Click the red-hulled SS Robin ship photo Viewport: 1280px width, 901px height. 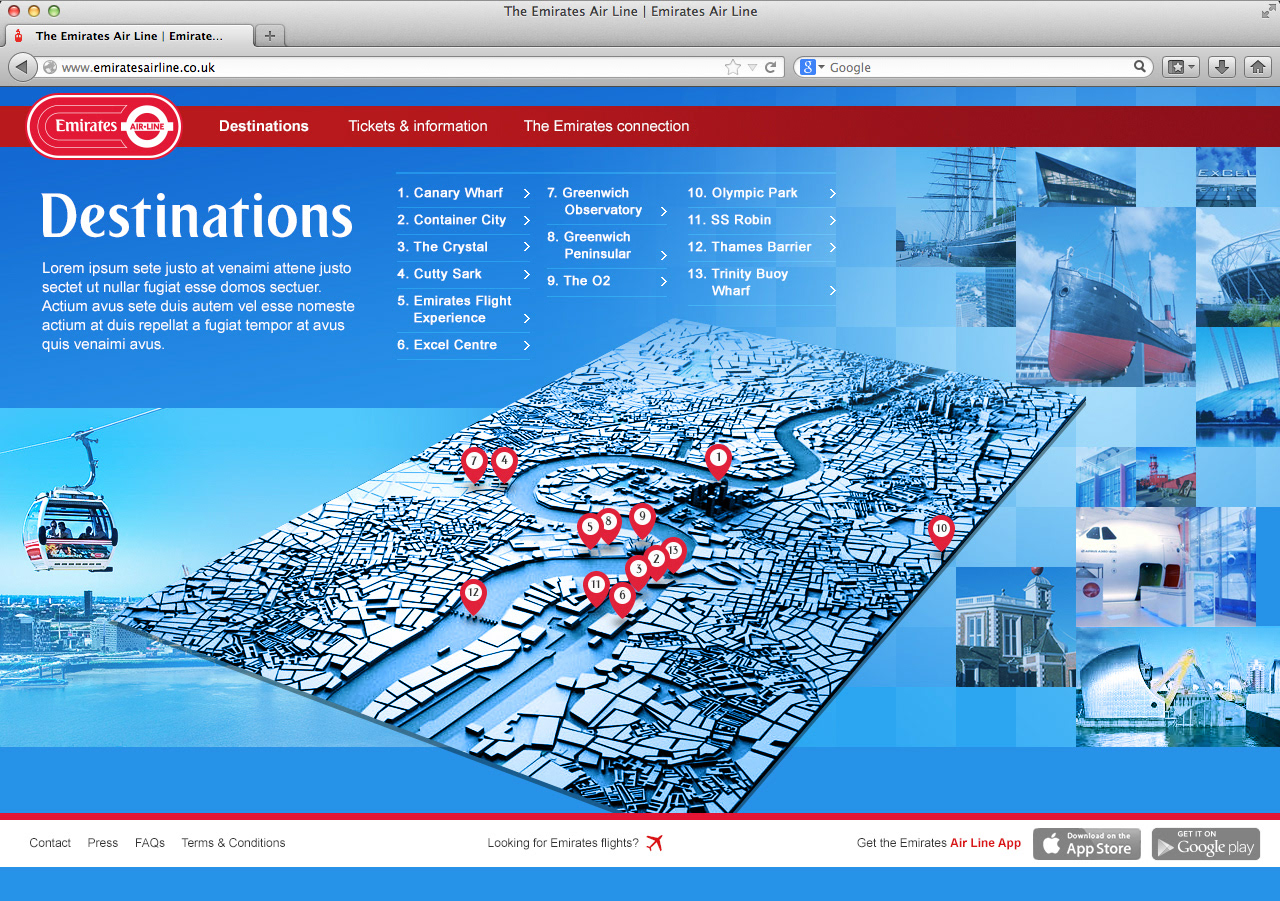pyautogui.click(x=1105, y=297)
